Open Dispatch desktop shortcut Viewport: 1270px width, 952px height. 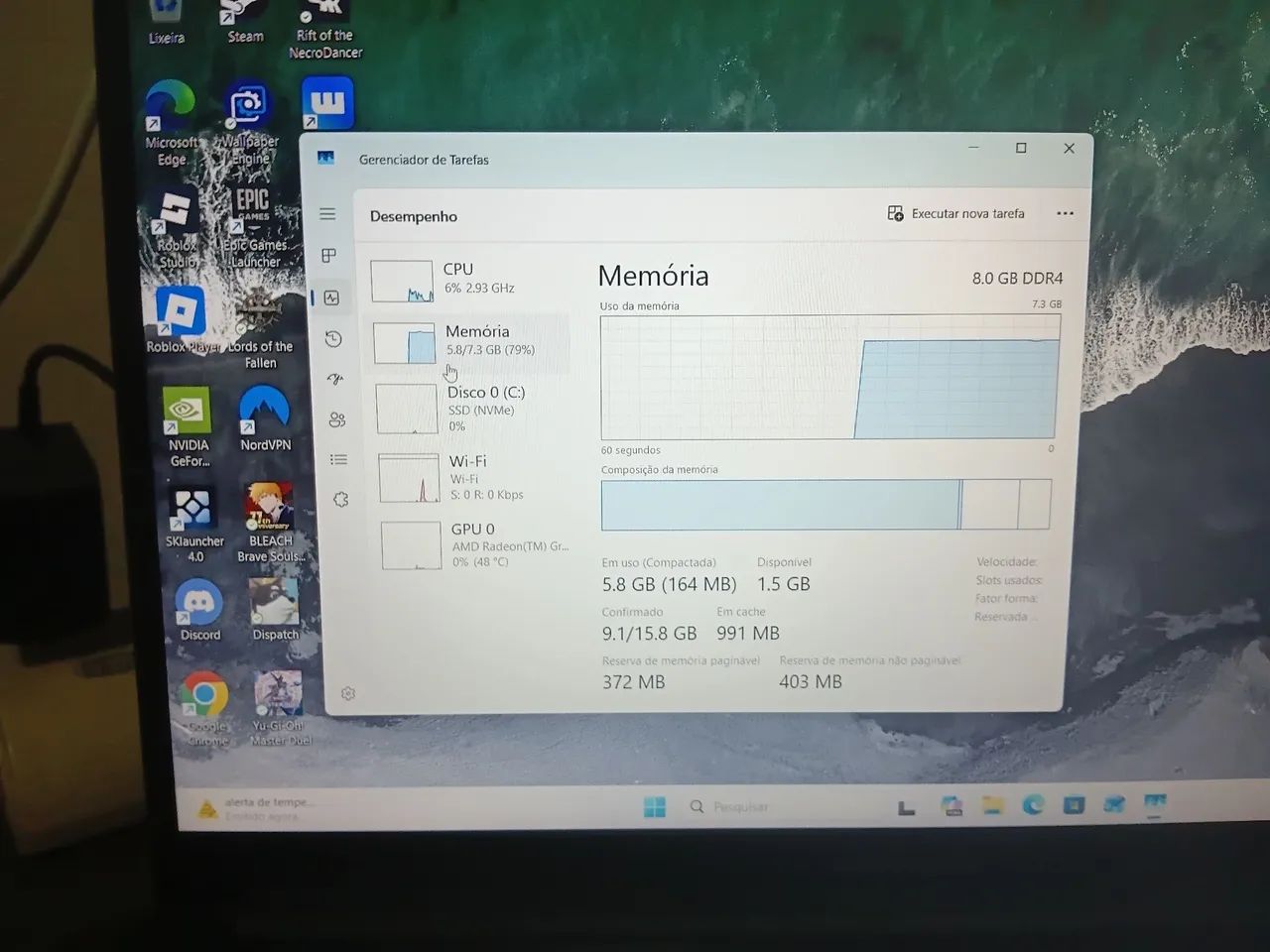[x=275, y=609]
